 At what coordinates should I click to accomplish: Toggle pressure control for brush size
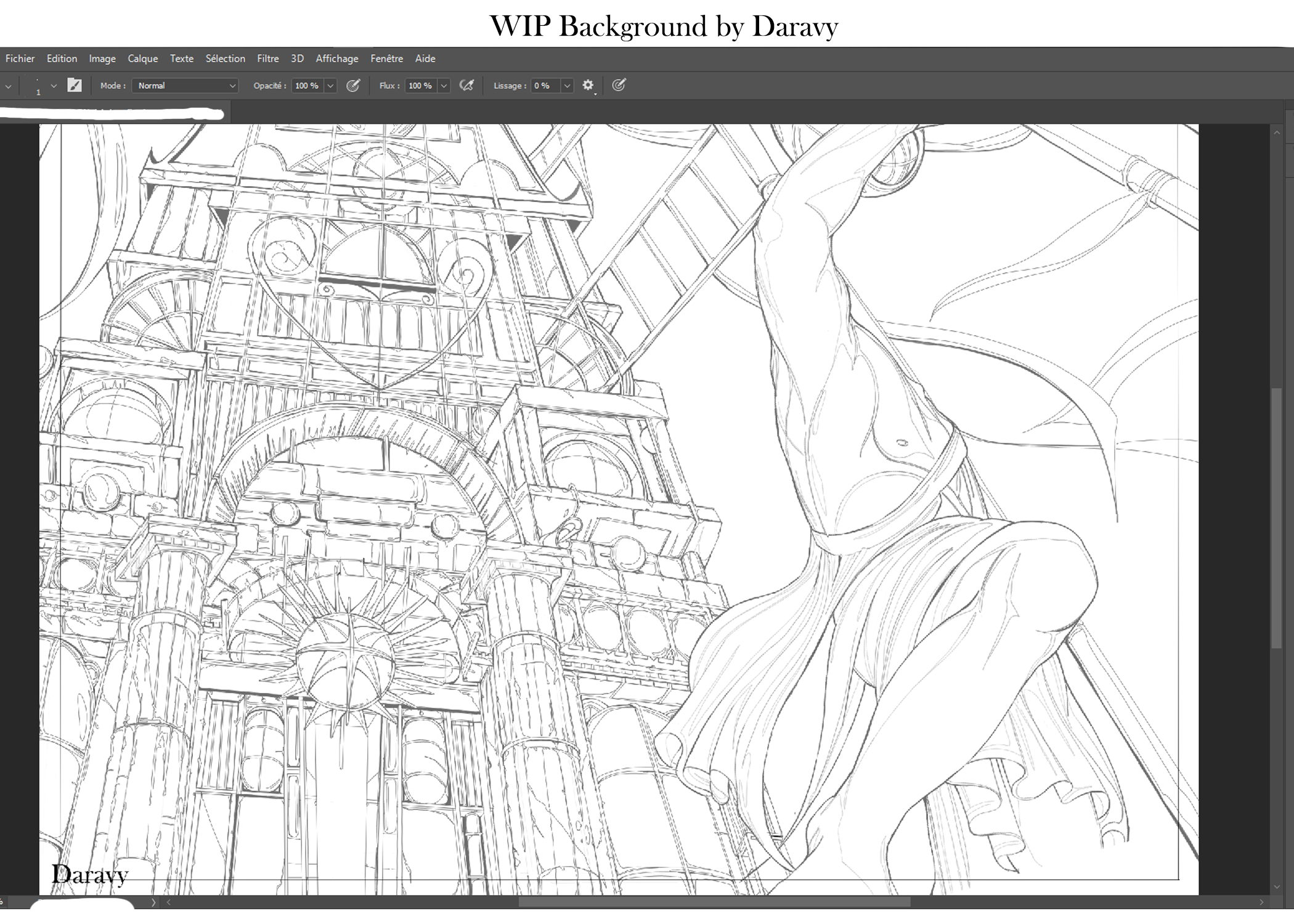(x=619, y=86)
